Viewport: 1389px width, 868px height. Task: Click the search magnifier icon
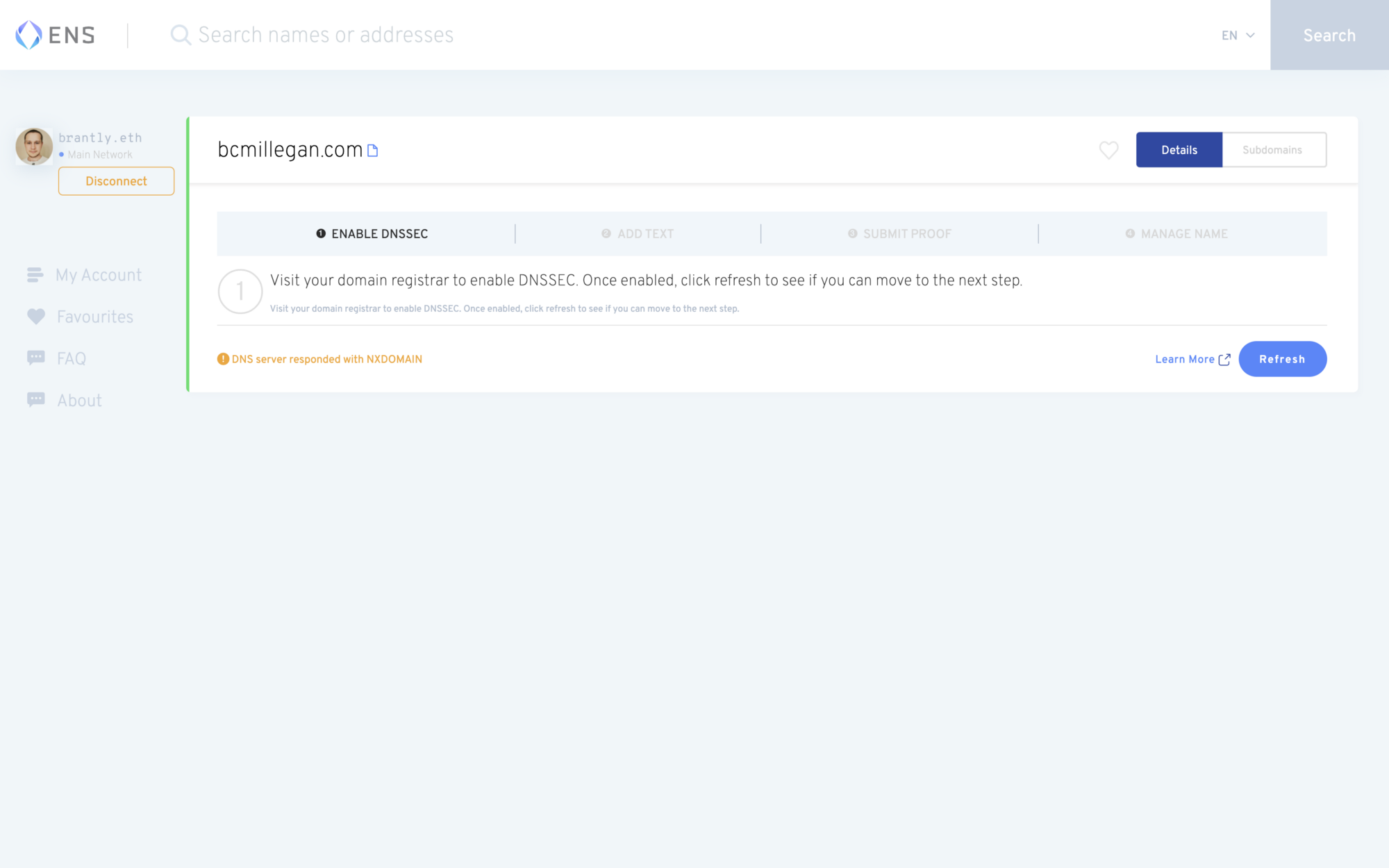click(x=180, y=35)
